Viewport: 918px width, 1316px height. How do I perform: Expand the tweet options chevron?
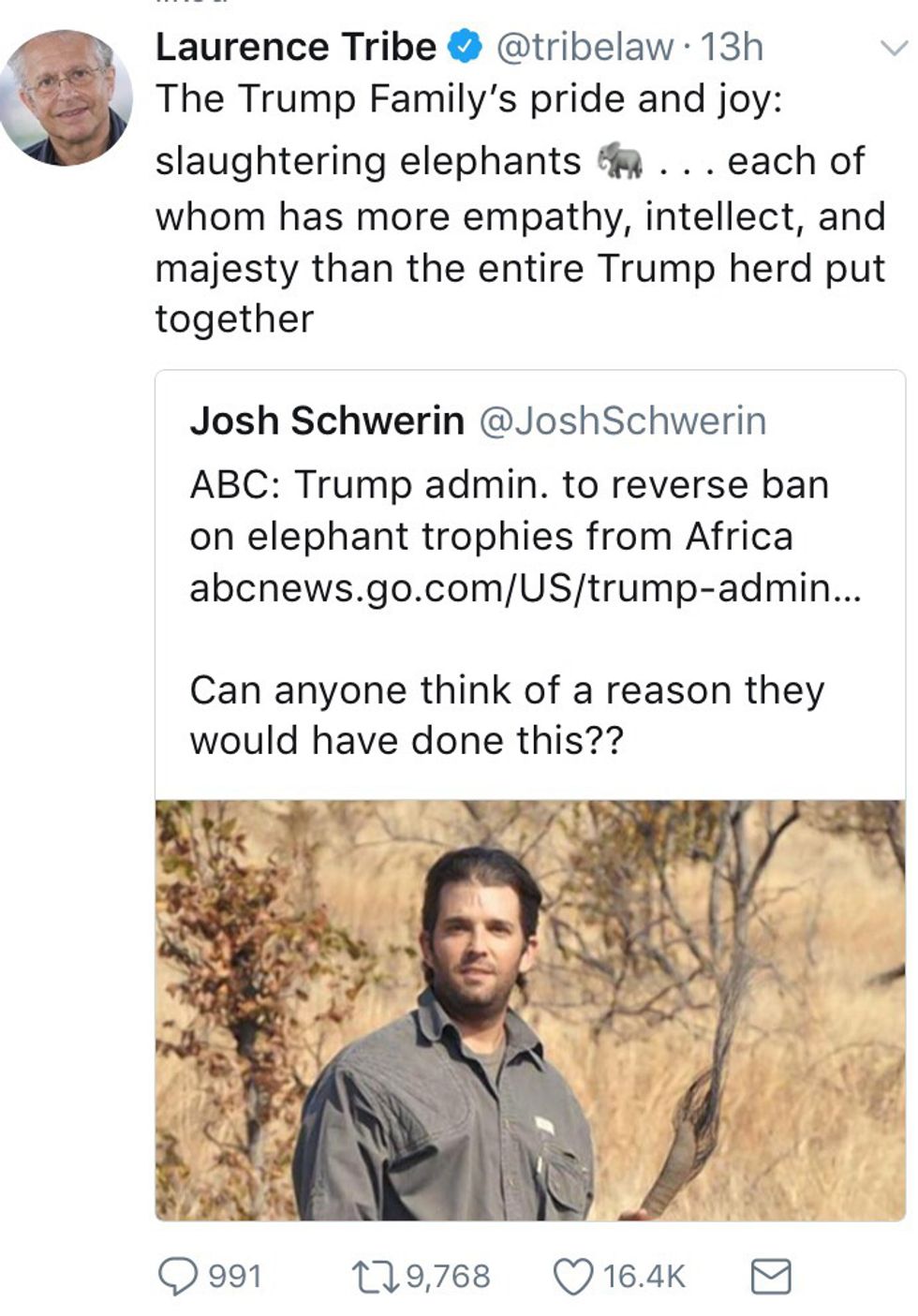[895, 47]
